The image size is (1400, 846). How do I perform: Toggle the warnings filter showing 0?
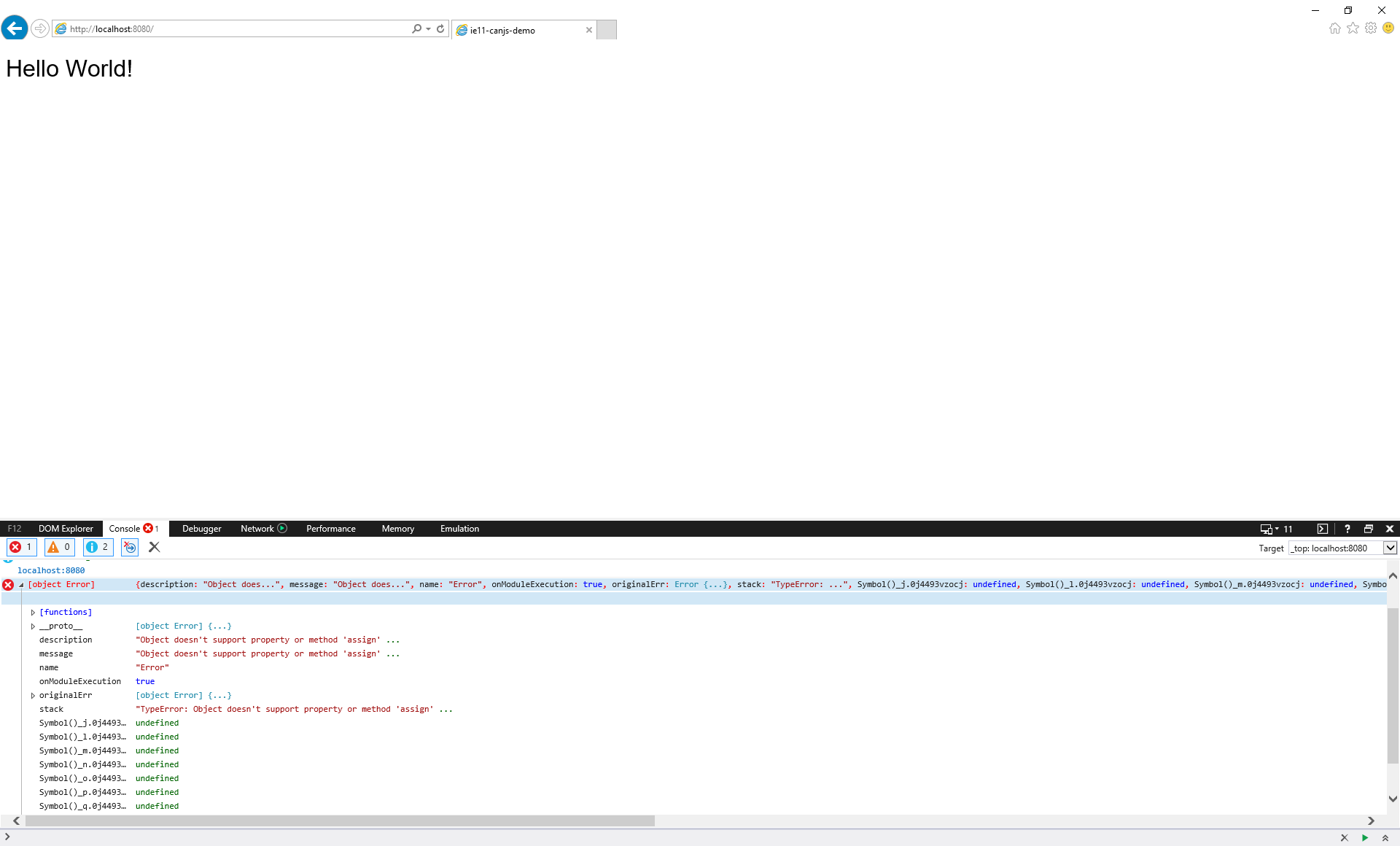[x=59, y=547]
